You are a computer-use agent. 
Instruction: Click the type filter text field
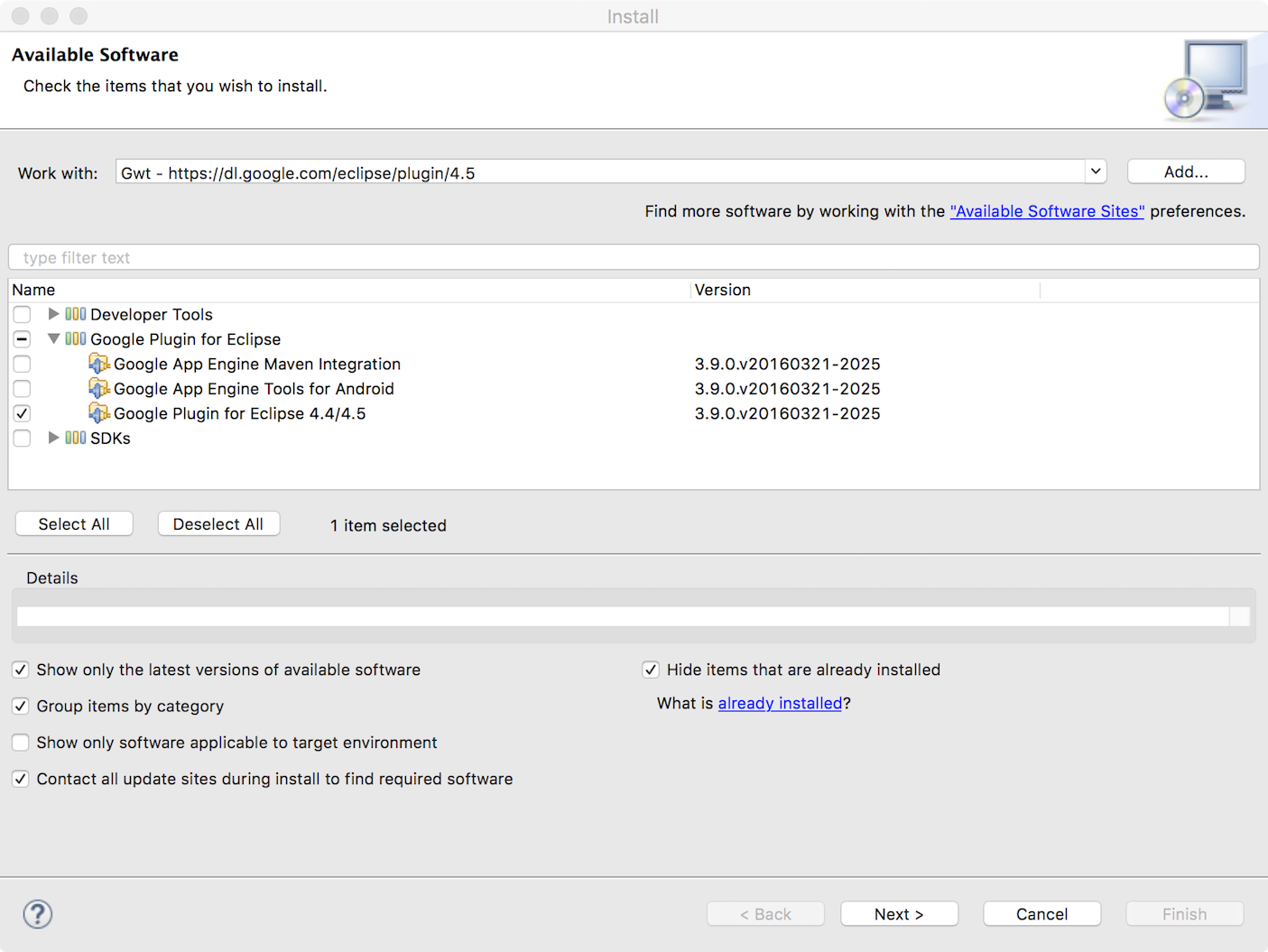coord(634,257)
